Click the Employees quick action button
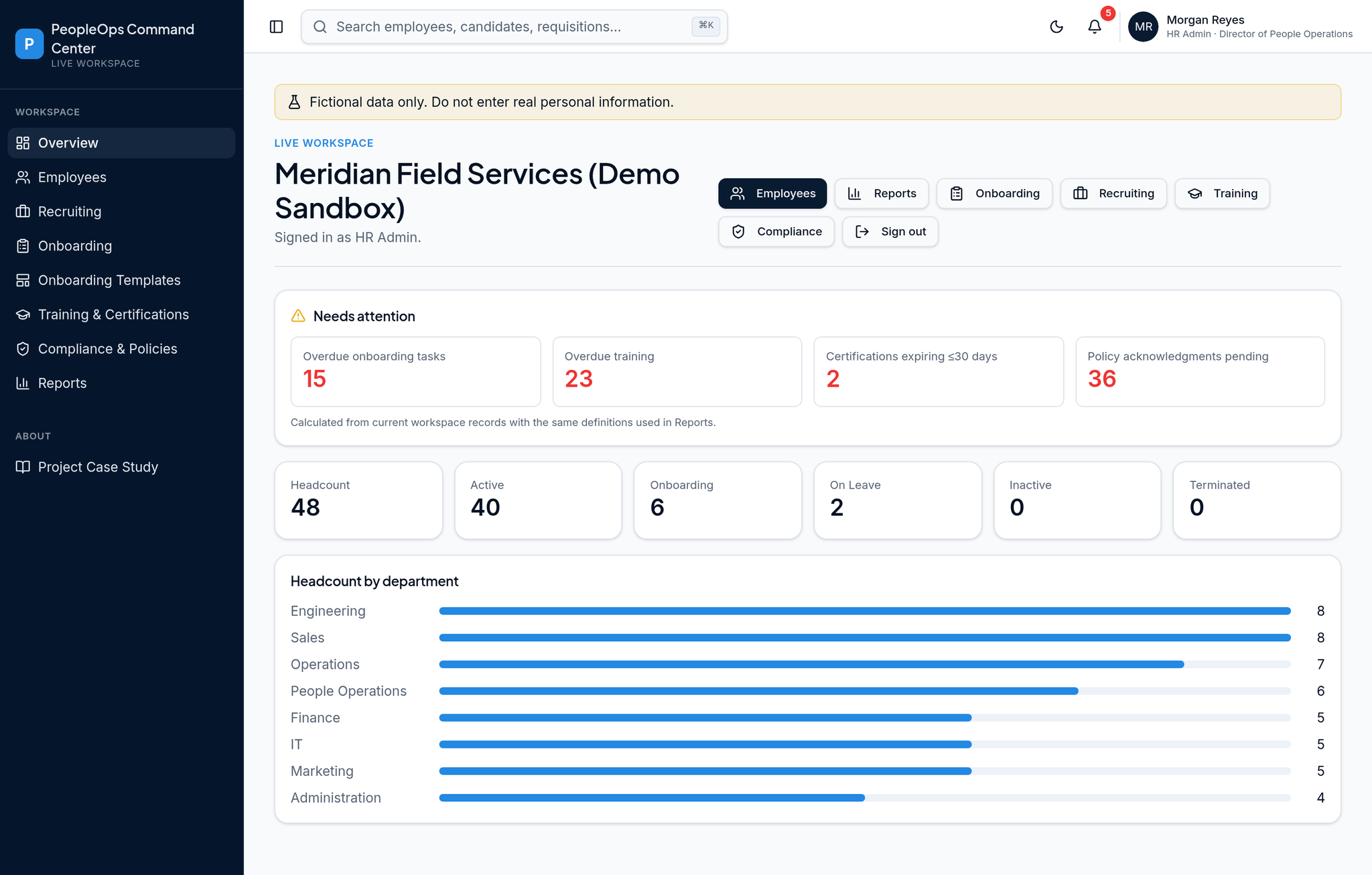Viewport: 1372px width, 875px height. (772, 194)
